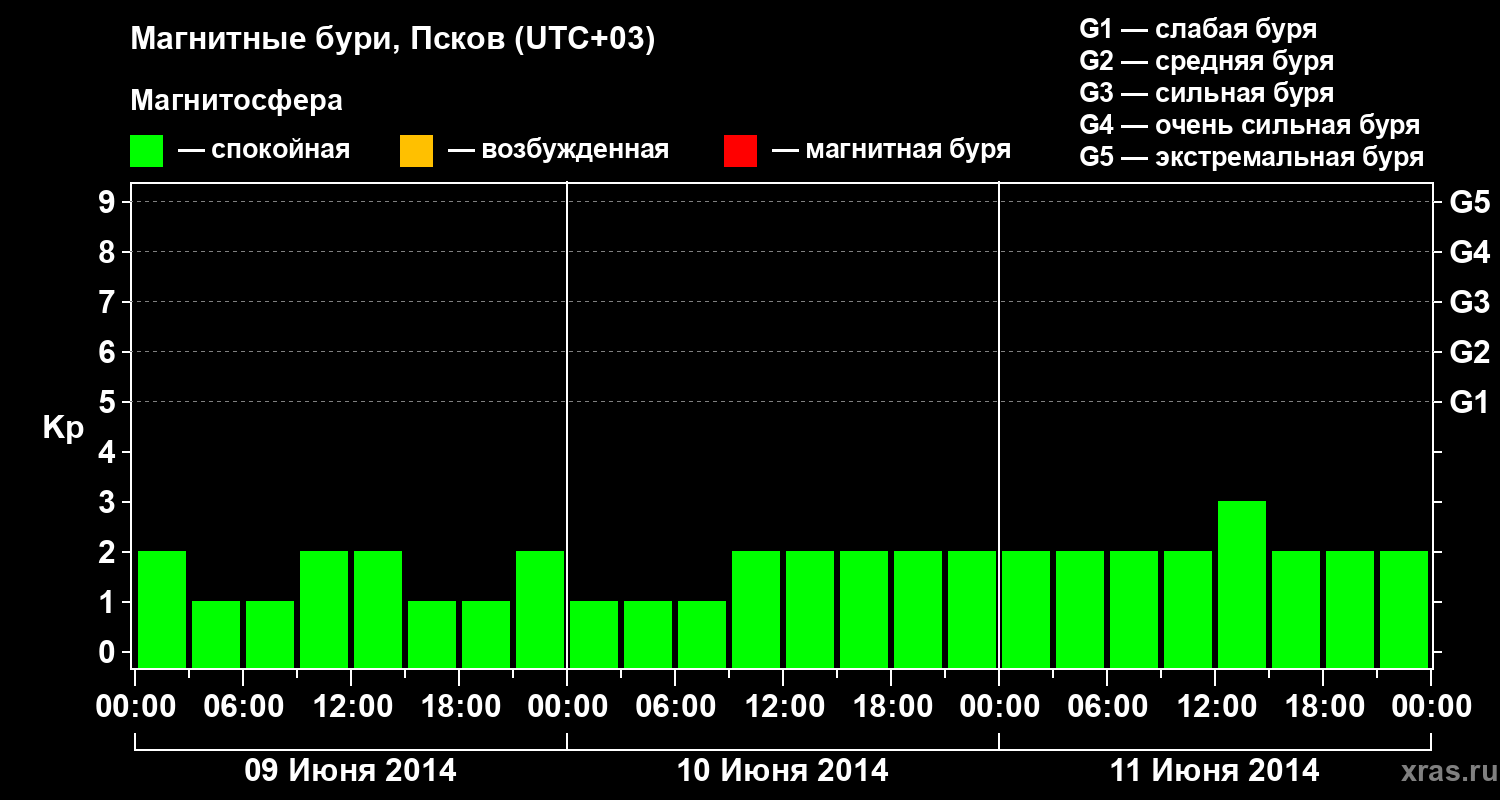This screenshot has width=1500, height=800.
Task: Click the chart title 'Магнитные бури, Псков (UTC+03)'
Action: [393, 40]
